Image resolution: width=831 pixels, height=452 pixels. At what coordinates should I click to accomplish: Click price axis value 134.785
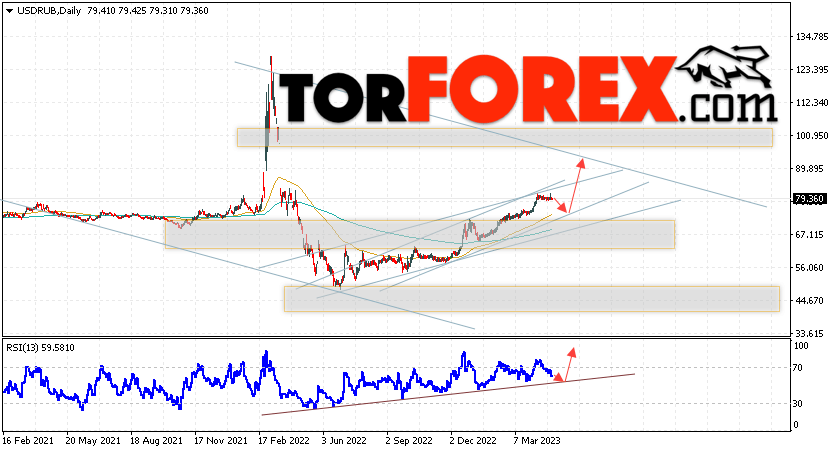(x=812, y=37)
